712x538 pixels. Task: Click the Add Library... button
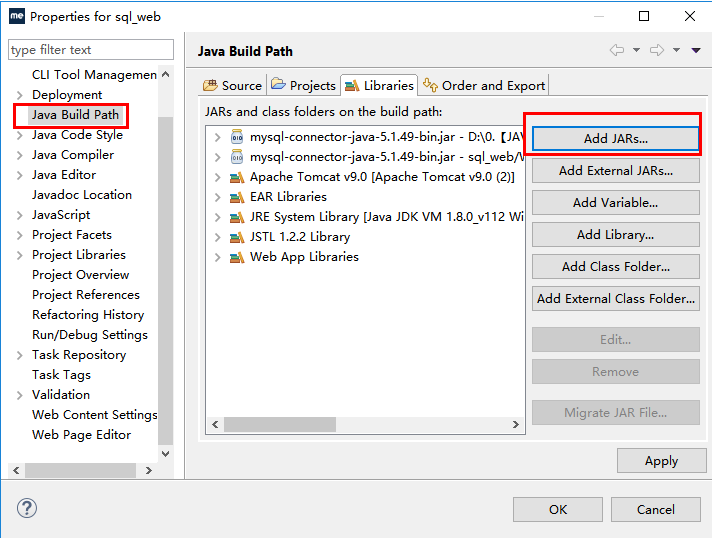615,235
